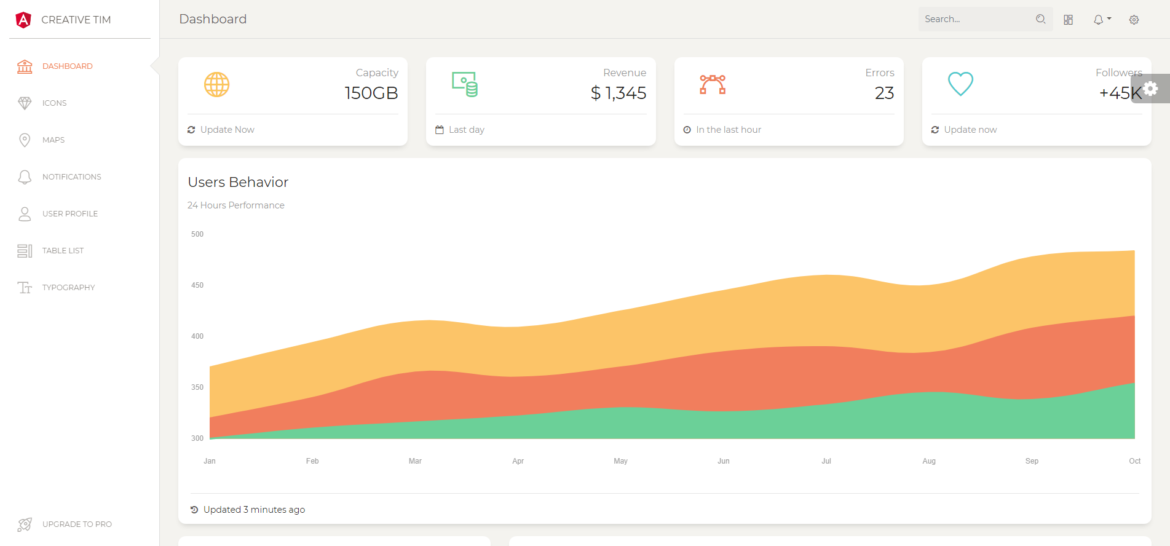Click In the last hour footer text
The height and width of the screenshot is (546, 1170).
pyautogui.click(x=728, y=130)
